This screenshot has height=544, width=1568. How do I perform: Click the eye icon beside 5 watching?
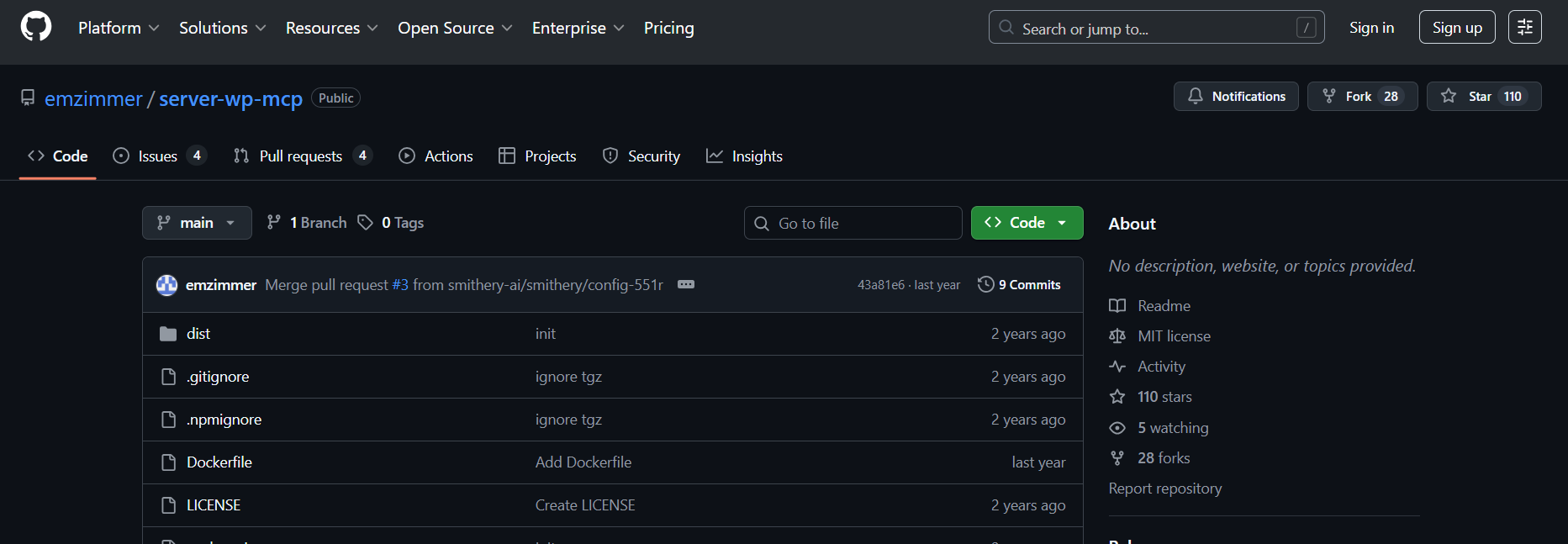point(1117,428)
